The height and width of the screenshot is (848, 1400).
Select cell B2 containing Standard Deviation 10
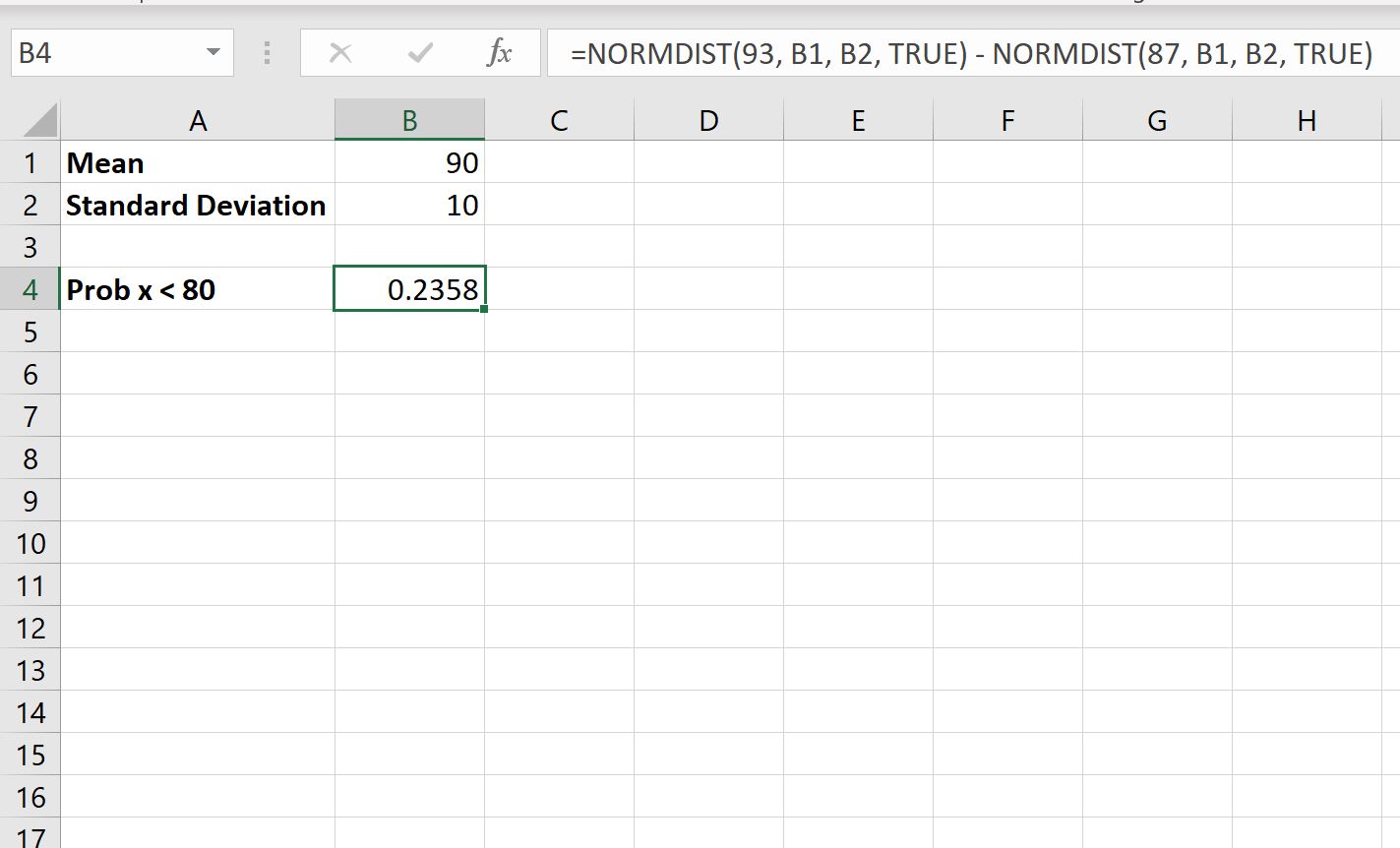409,205
